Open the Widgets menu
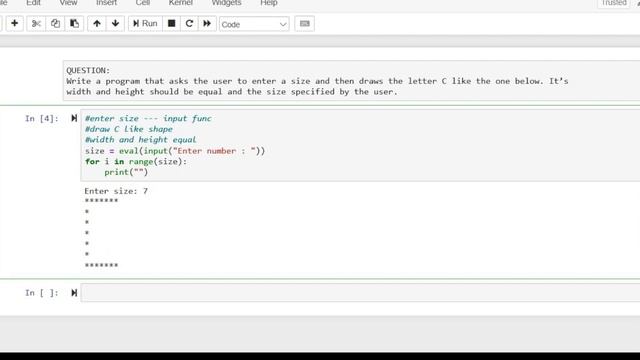 (x=227, y=3)
